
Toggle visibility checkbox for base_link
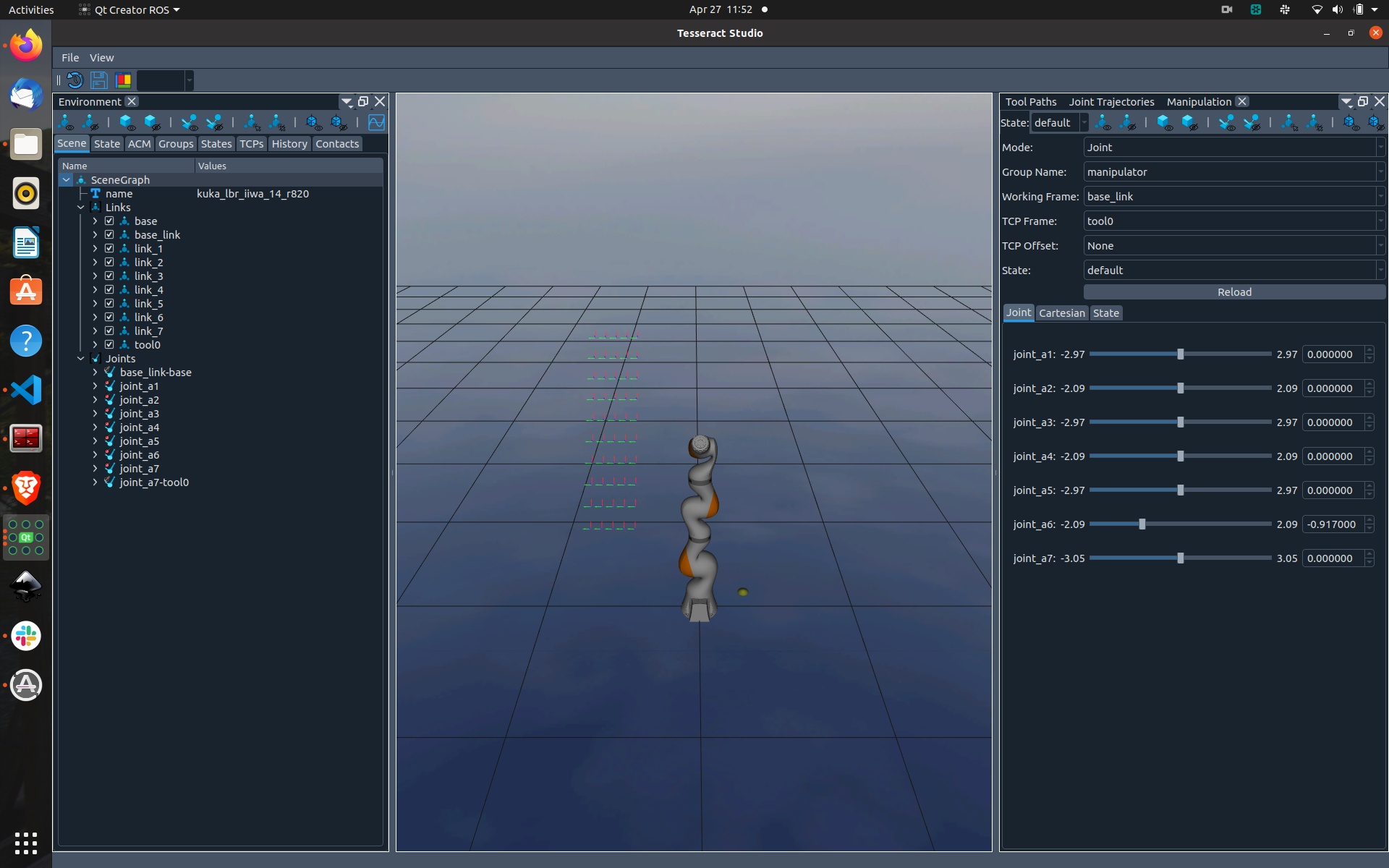point(109,234)
